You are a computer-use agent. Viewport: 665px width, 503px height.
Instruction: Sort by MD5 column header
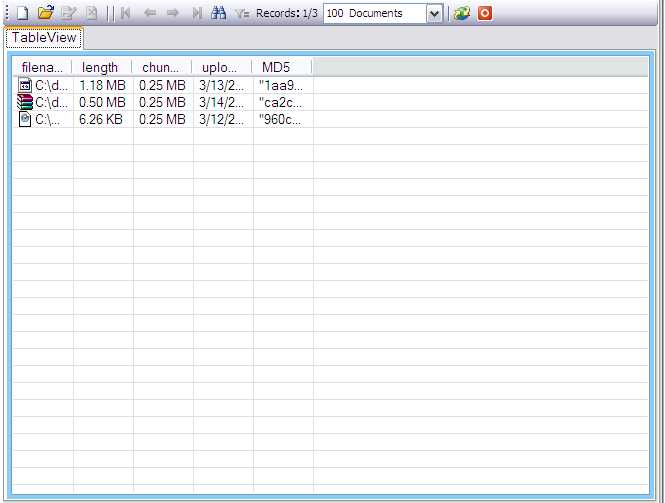click(x=282, y=67)
